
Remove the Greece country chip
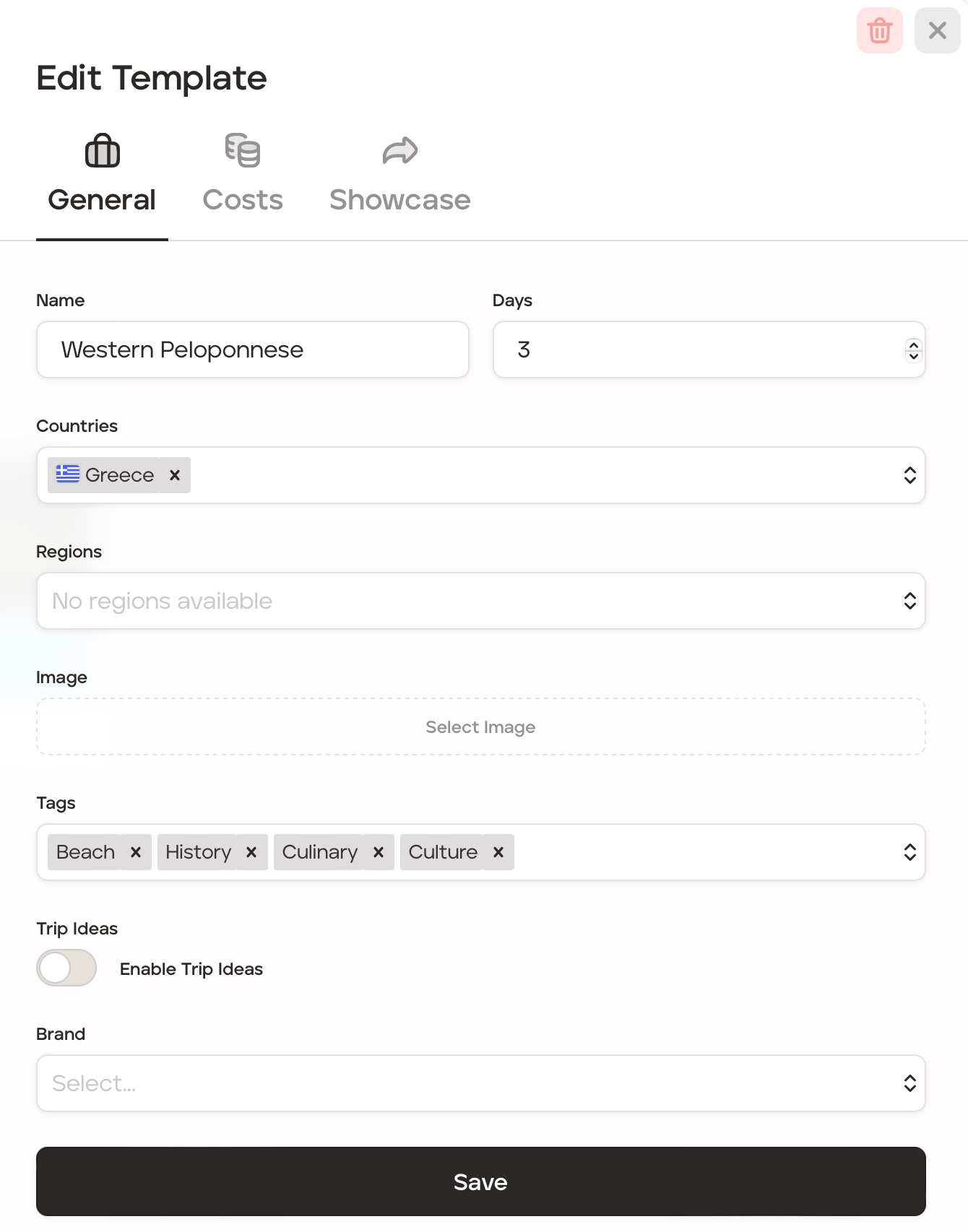pyautogui.click(x=175, y=475)
